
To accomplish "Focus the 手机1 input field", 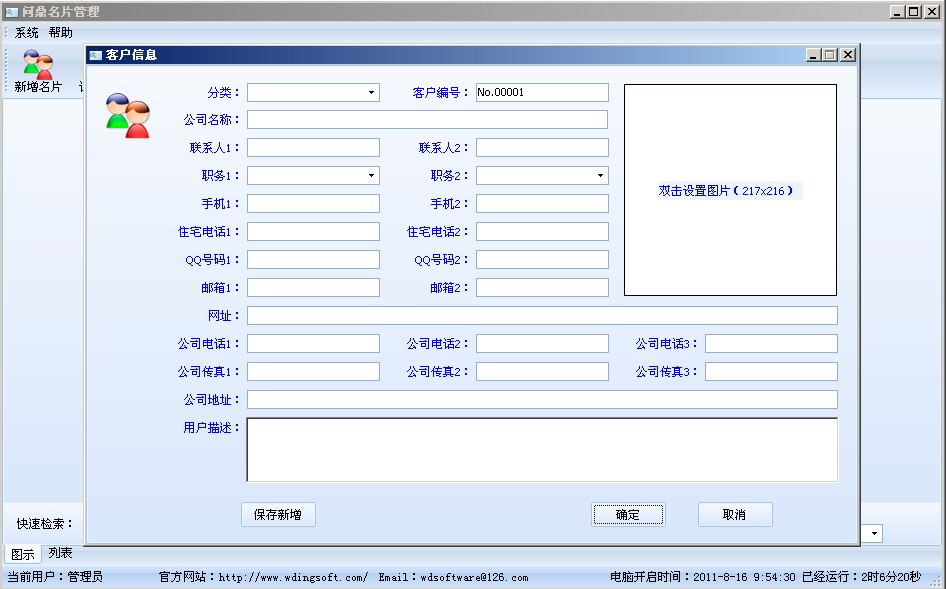I will pyautogui.click(x=313, y=203).
